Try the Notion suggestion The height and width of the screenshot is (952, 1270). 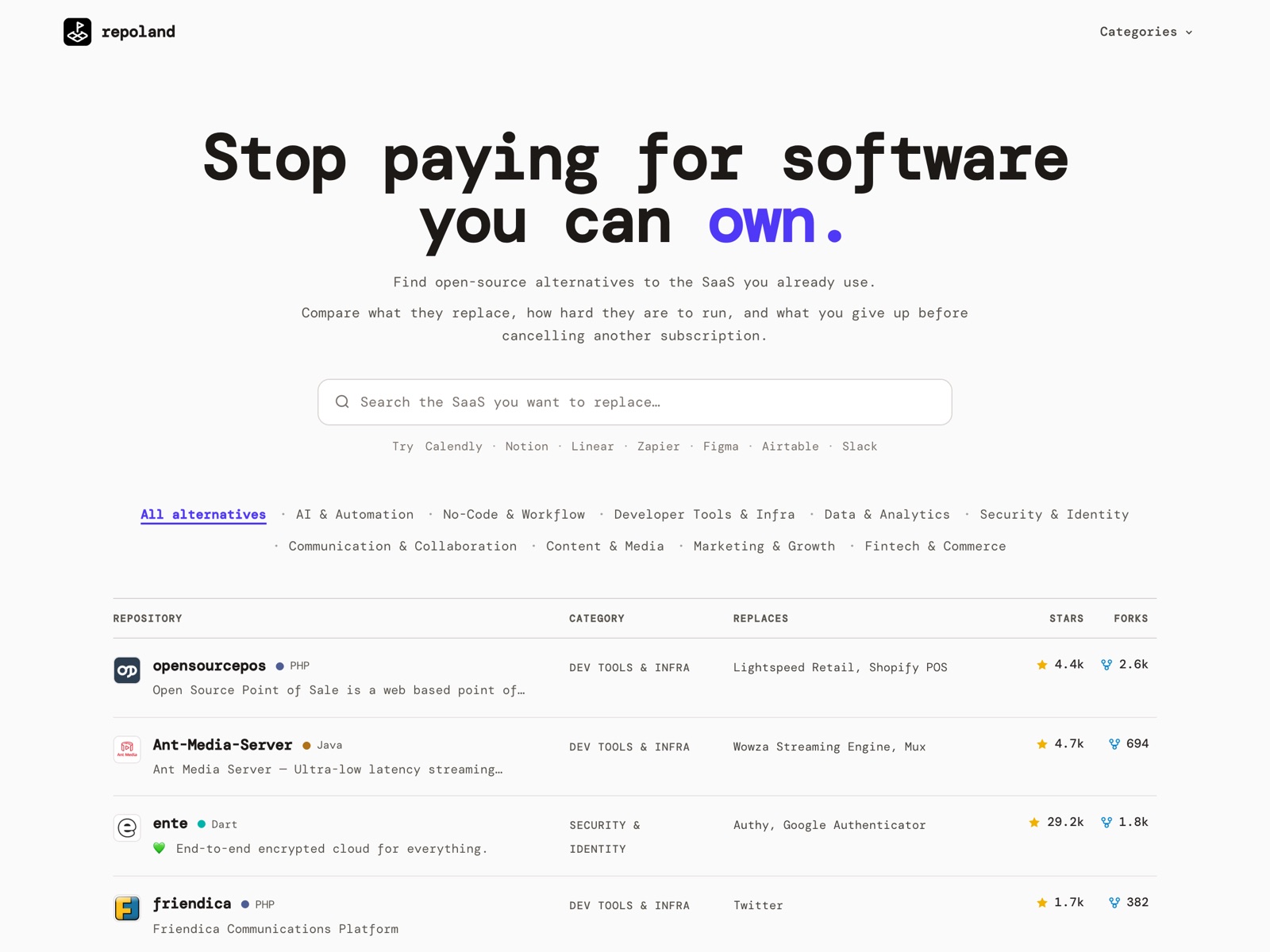(x=527, y=447)
